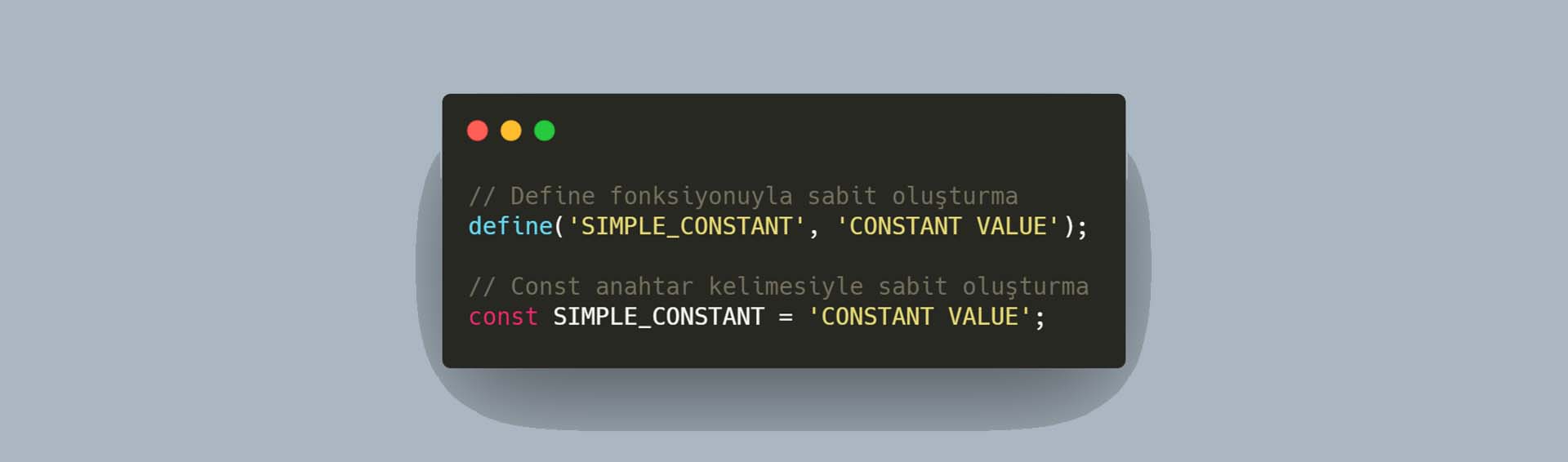Click the word oluşturma in second comment
Screen dimensions: 1568x462
(1025, 287)
